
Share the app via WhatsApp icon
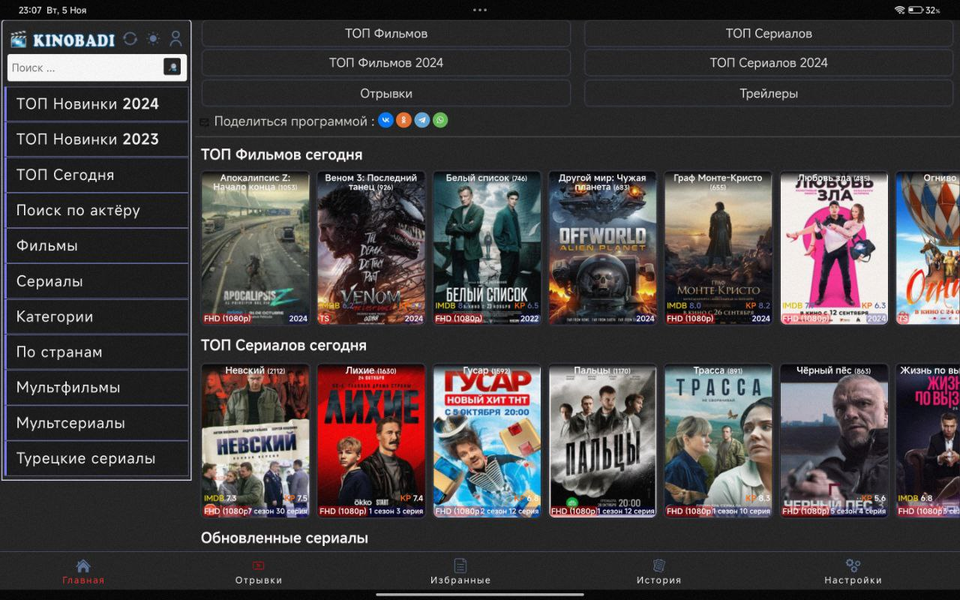click(x=440, y=120)
